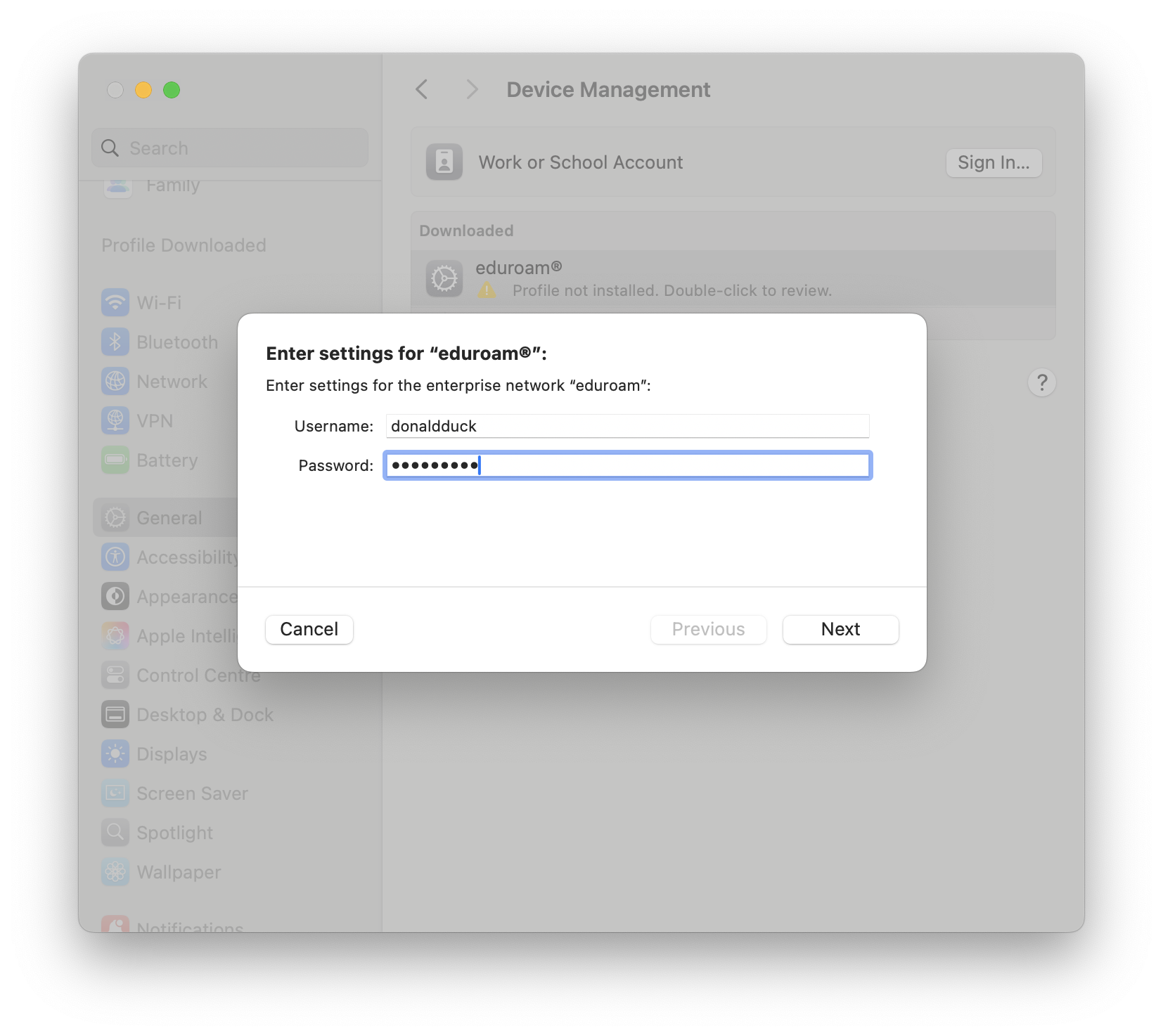Screen dimensions: 1163x1036
Task: Open Desktop & Dock settings
Action: pyautogui.click(x=204, y=715)
